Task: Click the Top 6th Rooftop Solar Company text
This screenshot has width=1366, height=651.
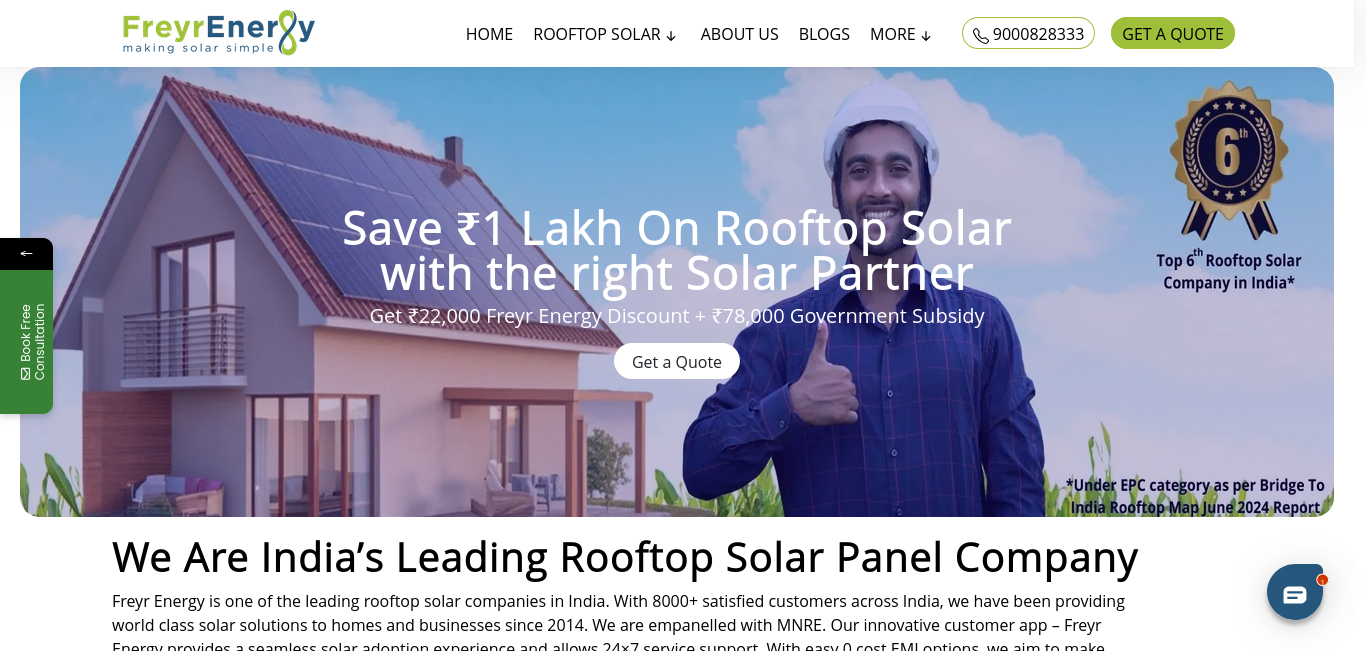Action: pyautogui.click(x=1229, y=270)
